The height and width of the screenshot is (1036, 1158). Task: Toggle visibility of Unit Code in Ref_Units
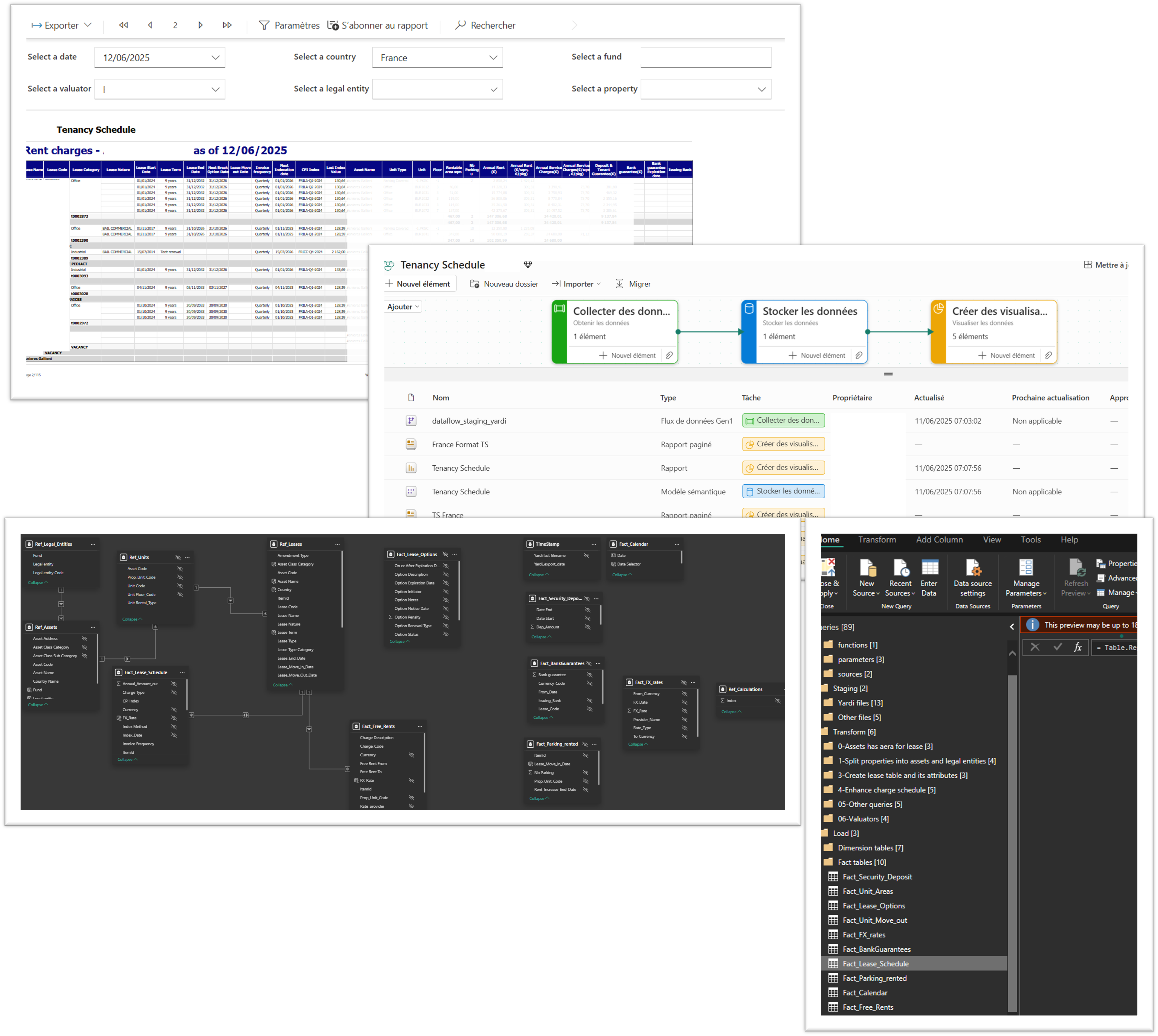pos(180,586)
